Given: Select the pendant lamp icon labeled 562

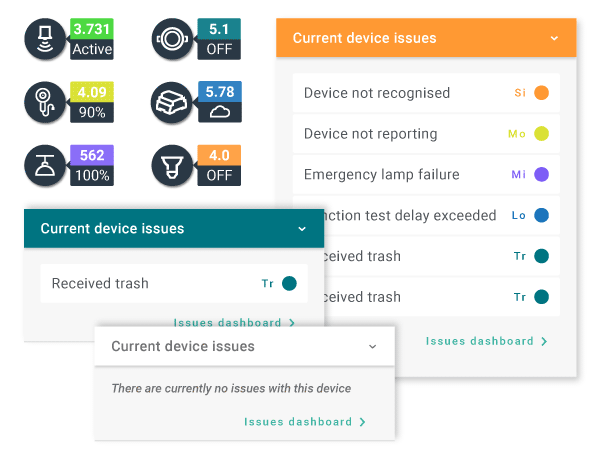Looking at the screenshot, I should [x=45, y=165].
